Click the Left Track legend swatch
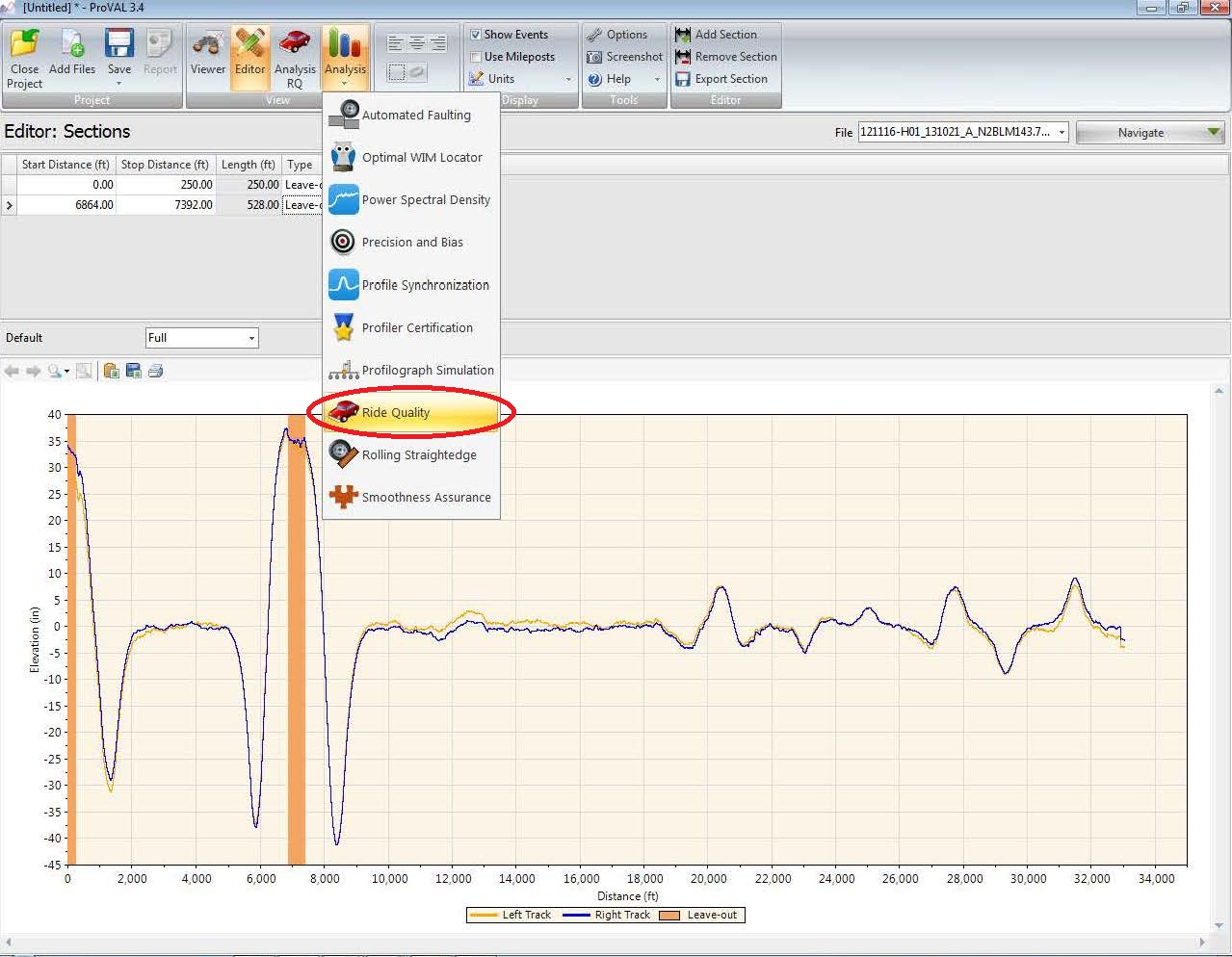The width and height of the screenshot is (1232, 957). click(484, 916)
